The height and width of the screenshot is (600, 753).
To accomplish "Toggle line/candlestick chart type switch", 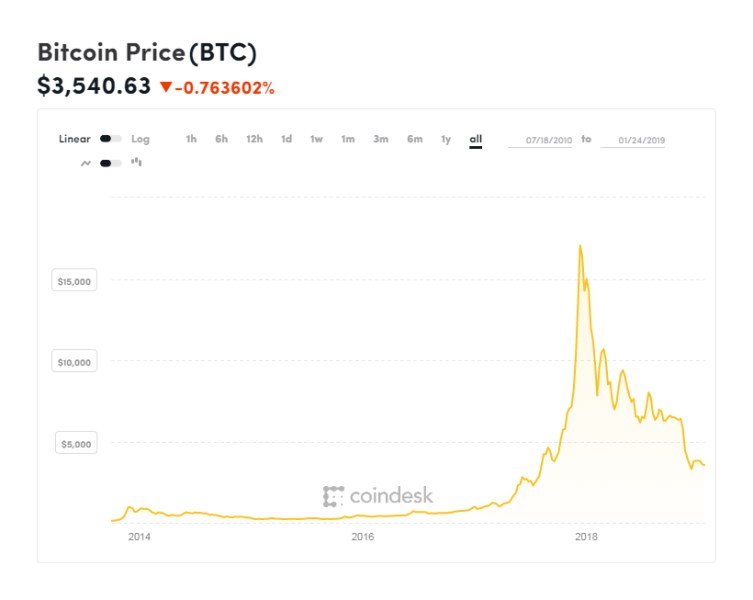I will 111,162.
